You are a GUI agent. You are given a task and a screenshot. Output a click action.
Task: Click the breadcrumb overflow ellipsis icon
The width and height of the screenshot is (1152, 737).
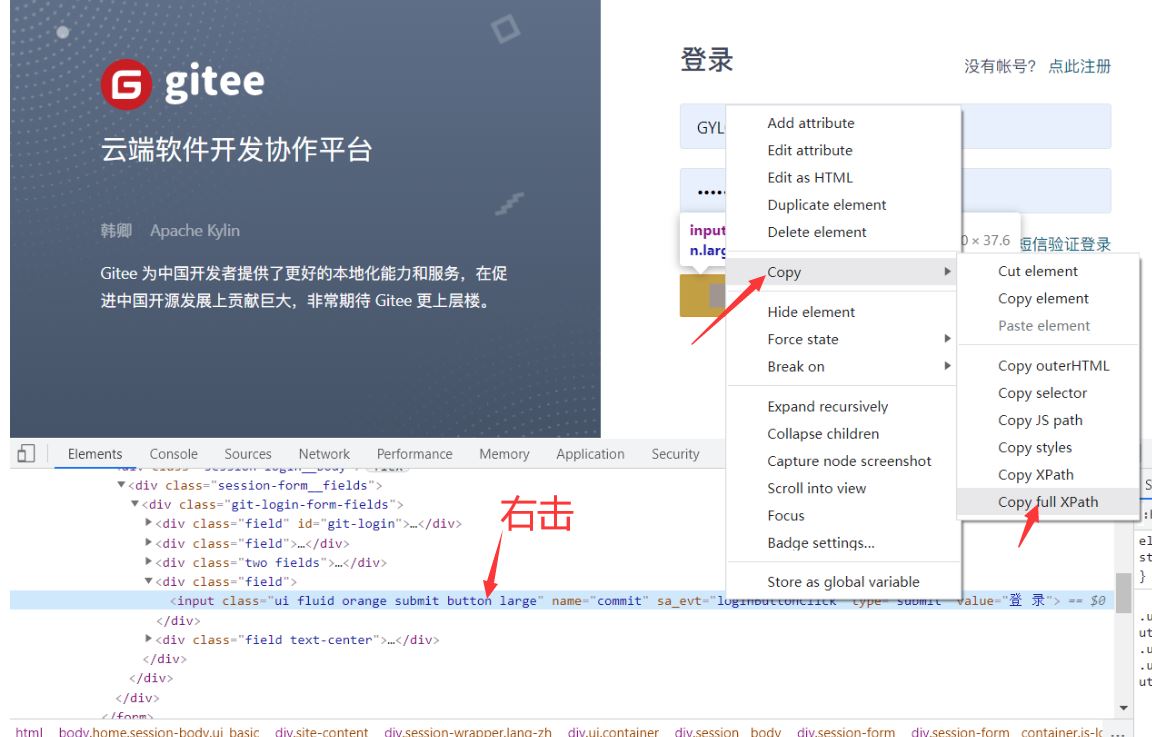pyautogui.click(x=1117, y=732)
